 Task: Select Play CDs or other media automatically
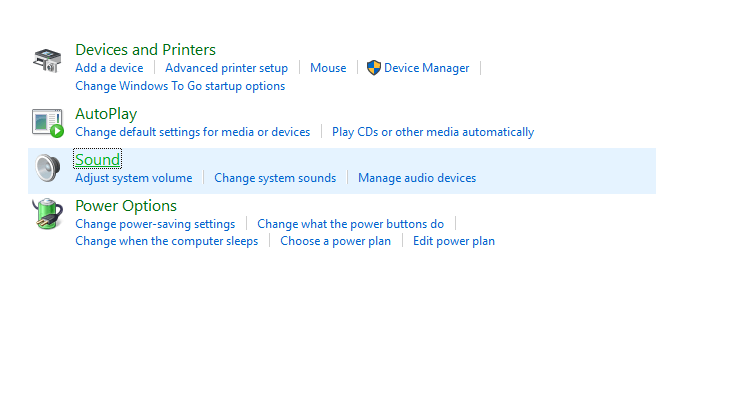pyautogui.click(x=433, y=132)
